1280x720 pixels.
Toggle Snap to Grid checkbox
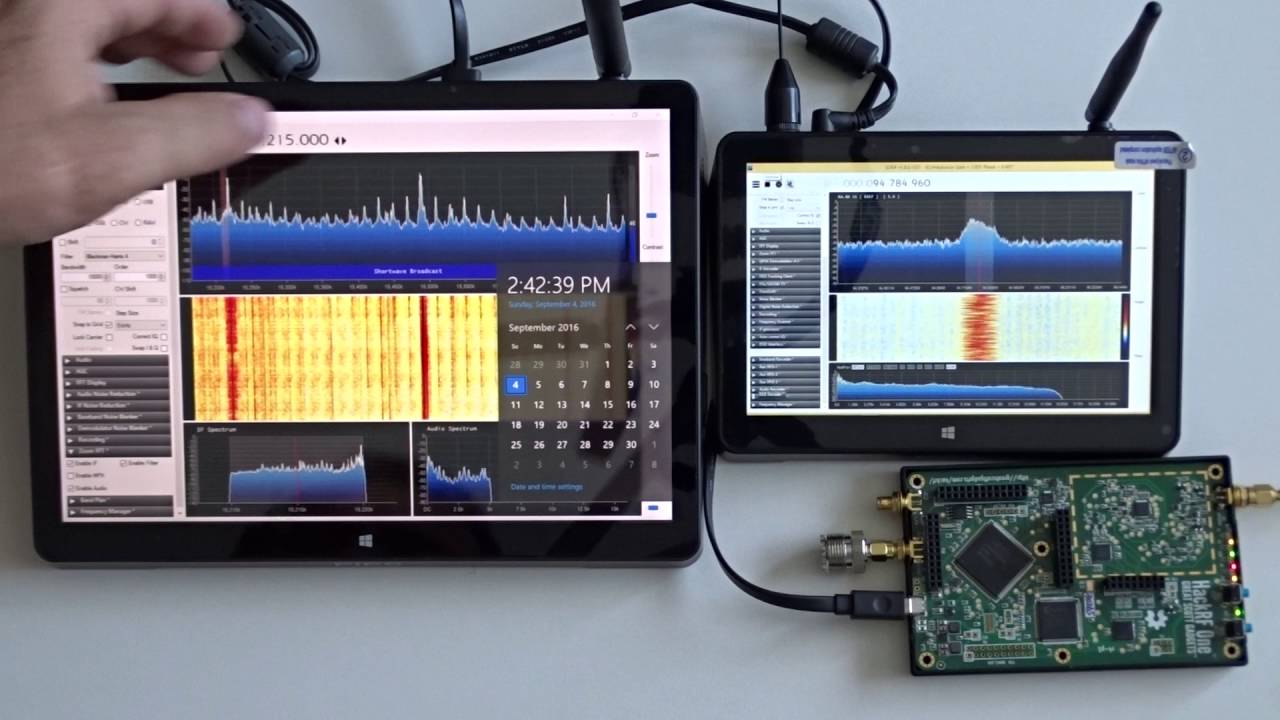pyautogui.click(x=109, y=324)
